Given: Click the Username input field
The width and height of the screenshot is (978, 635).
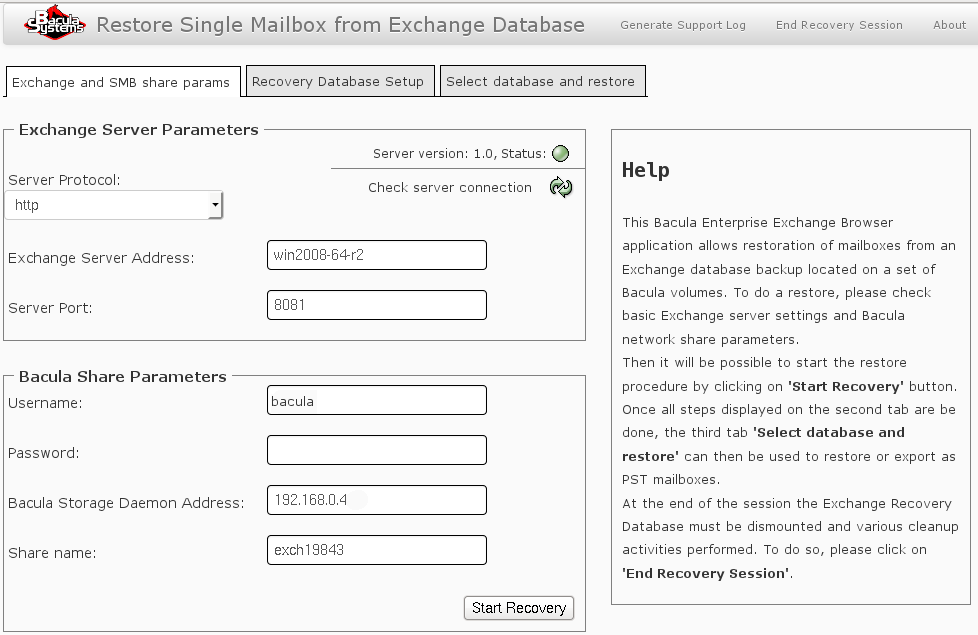Looking at the screenshot, I should [377, 400].
